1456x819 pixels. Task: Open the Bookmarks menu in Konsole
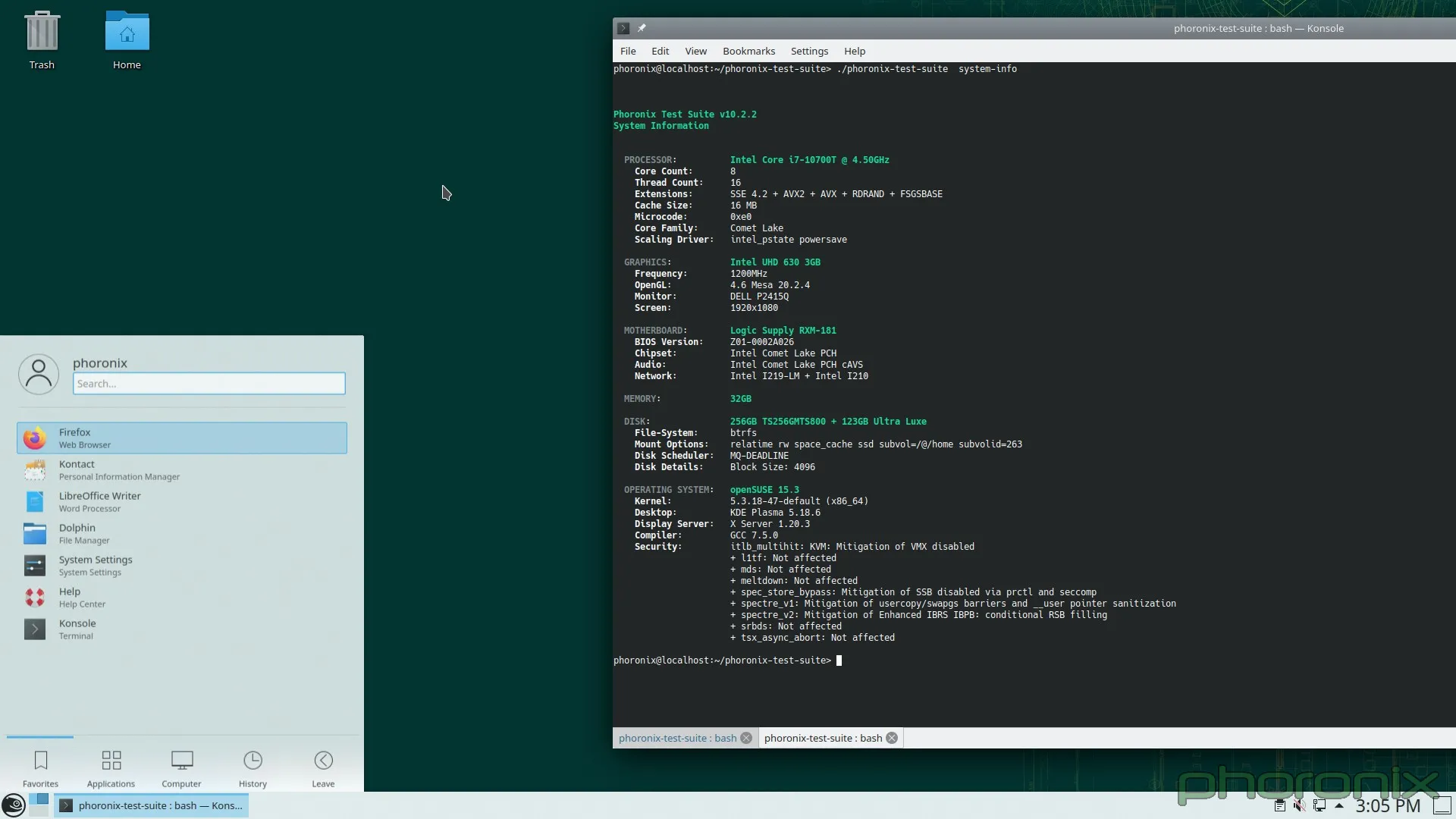pos(748,51)
